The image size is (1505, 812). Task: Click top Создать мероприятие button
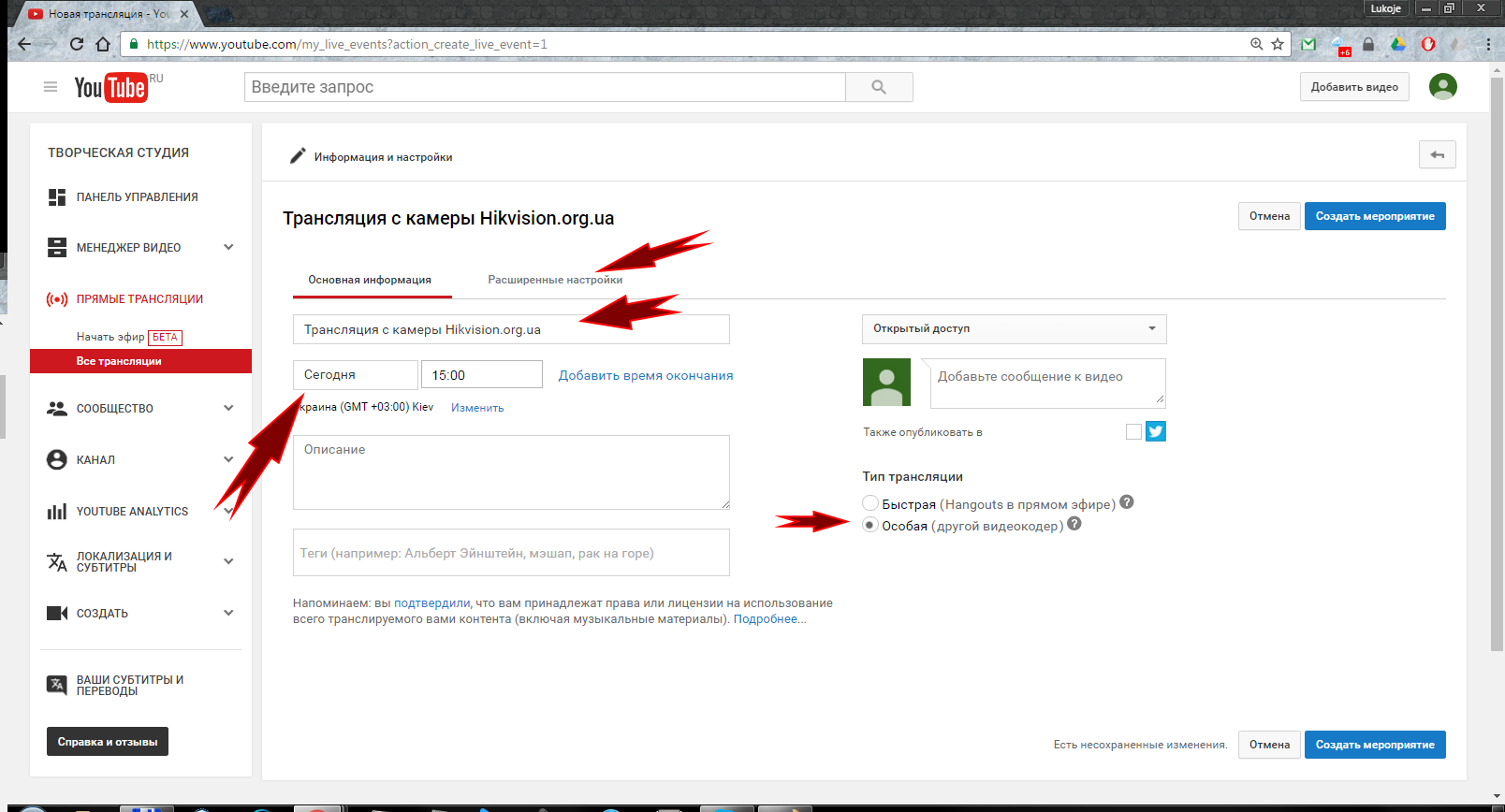pos(1374,216)
